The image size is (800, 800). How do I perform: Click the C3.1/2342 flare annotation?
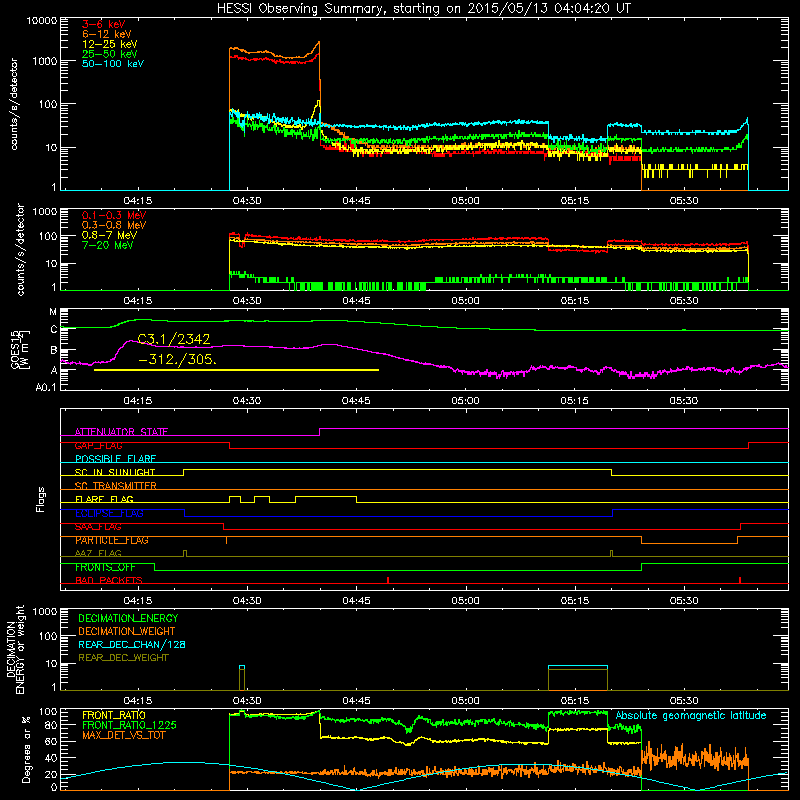[174, 339]
